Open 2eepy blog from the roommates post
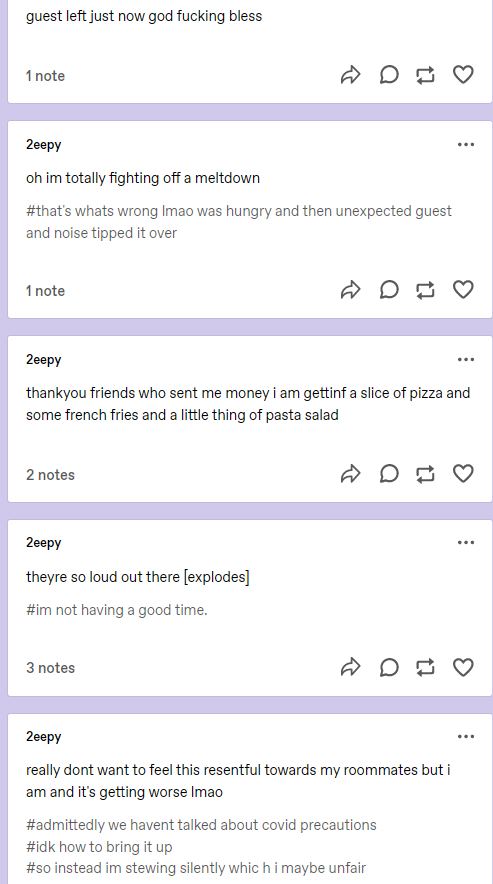This screenshot has height=884, width=493. tap(43, 737)
